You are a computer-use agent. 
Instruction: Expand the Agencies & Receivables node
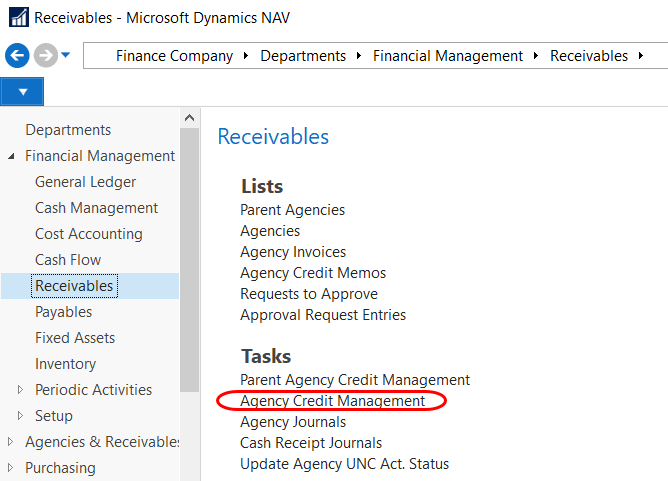coord(11,442)
